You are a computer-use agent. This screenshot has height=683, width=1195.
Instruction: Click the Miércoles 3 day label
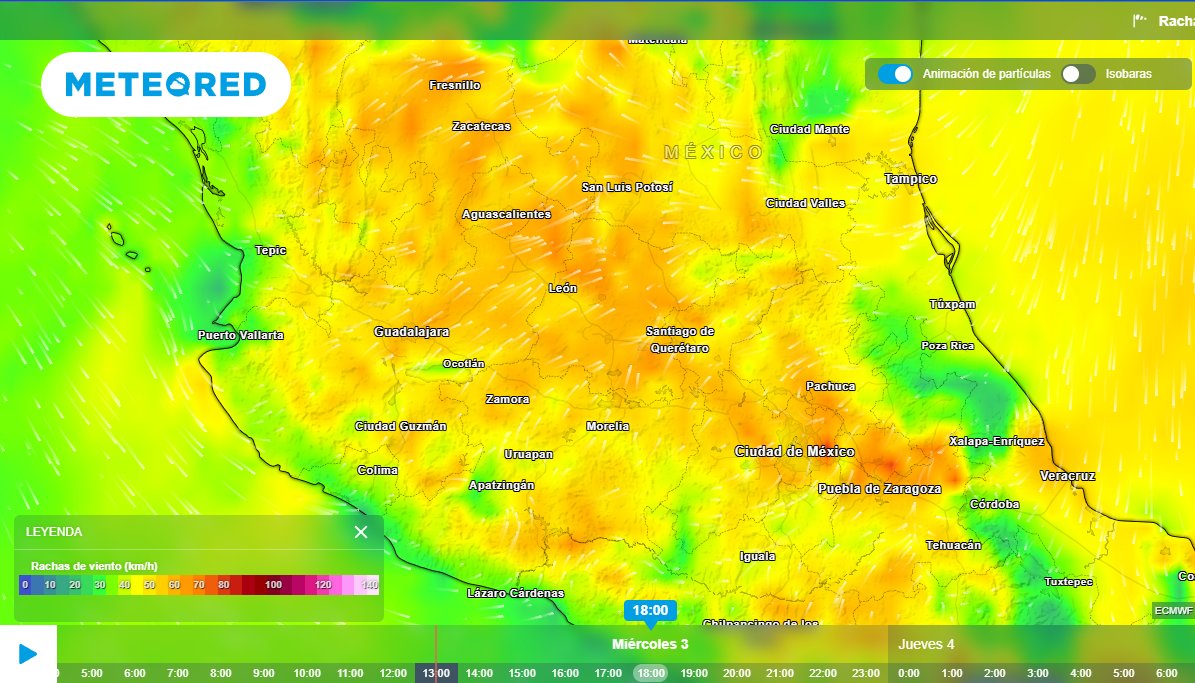[x=650, y=644]
